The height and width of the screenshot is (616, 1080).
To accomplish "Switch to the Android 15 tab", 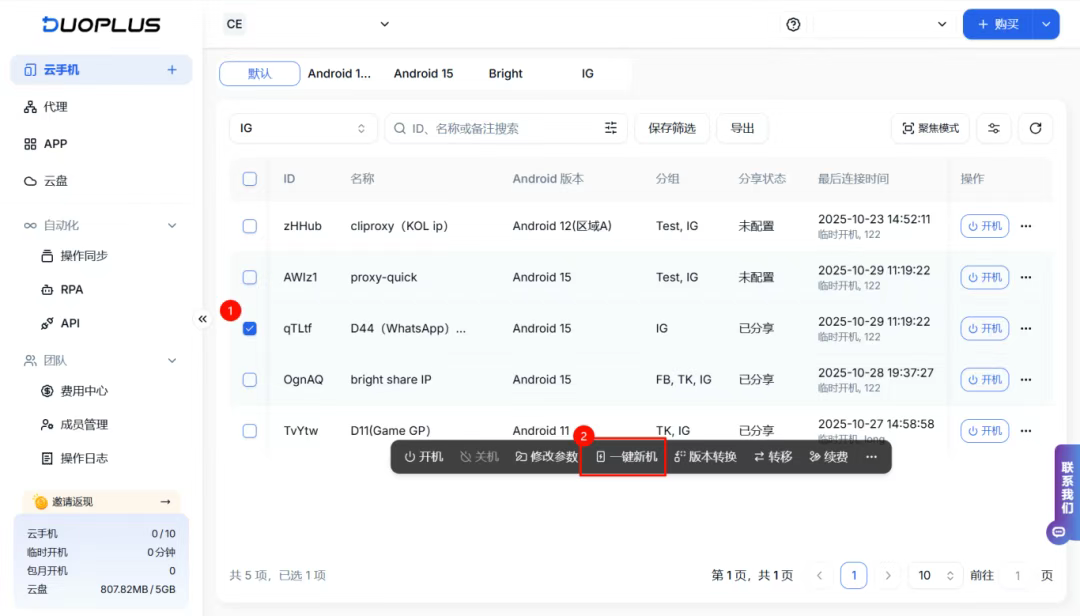I will coord(424,73).
